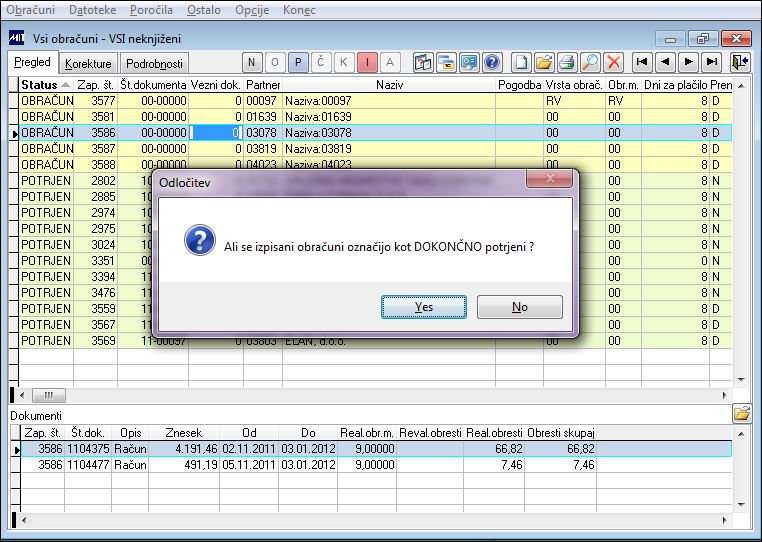The image size is (762, 542).
Task: Toggle the N status filter button
Action: click(252, 63)
